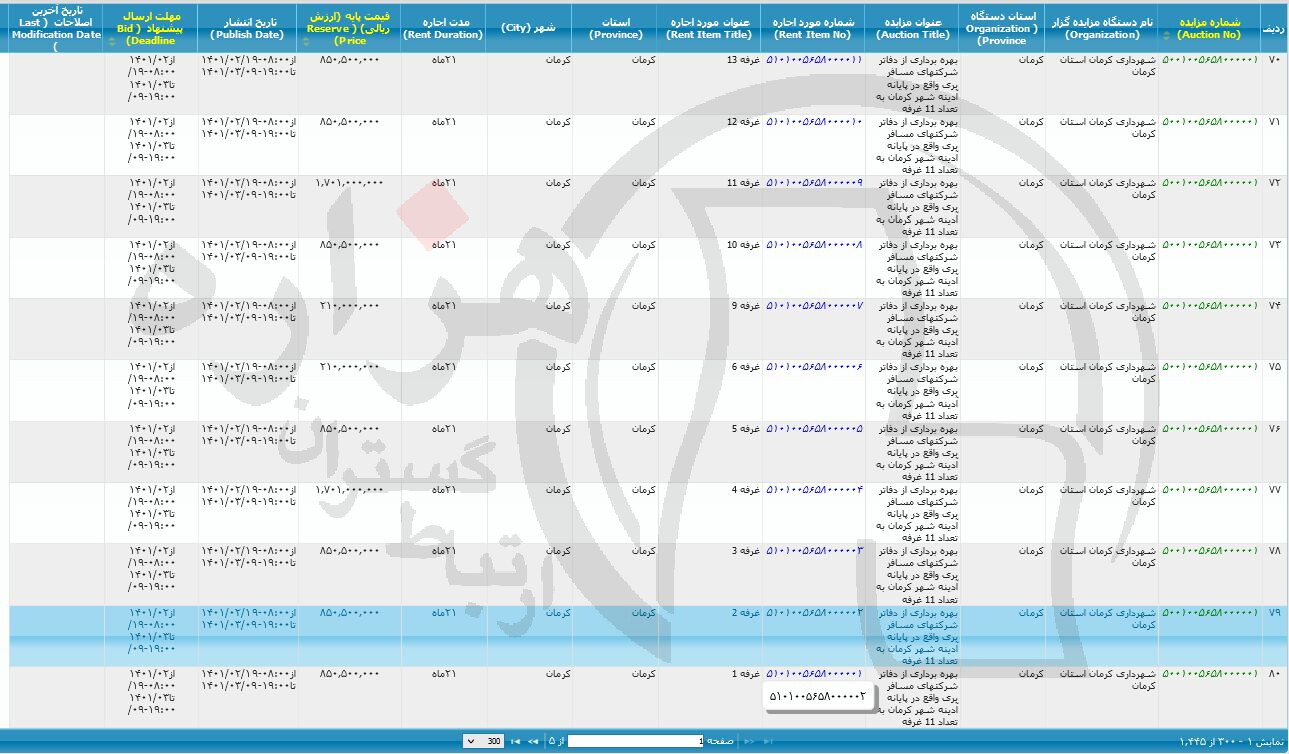
Task: Click the sort arrows beside Reserve Price header
Action: [305, 42]
